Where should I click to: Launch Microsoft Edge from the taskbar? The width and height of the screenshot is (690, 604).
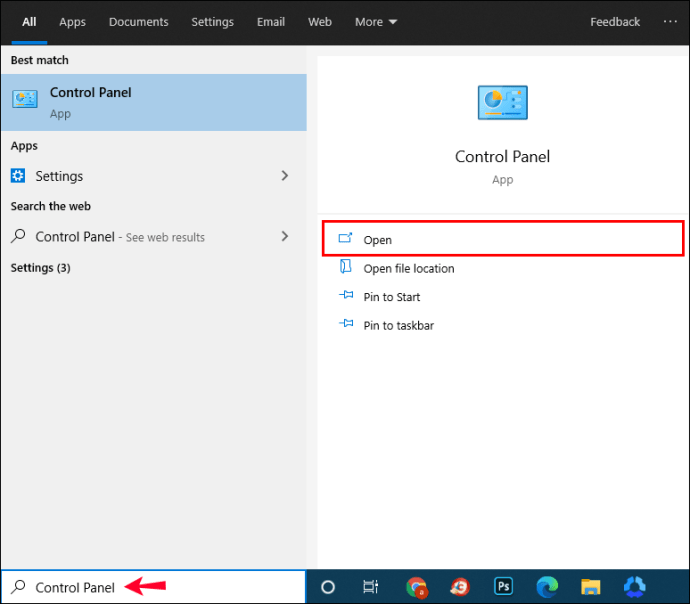(x=547, y=587)
